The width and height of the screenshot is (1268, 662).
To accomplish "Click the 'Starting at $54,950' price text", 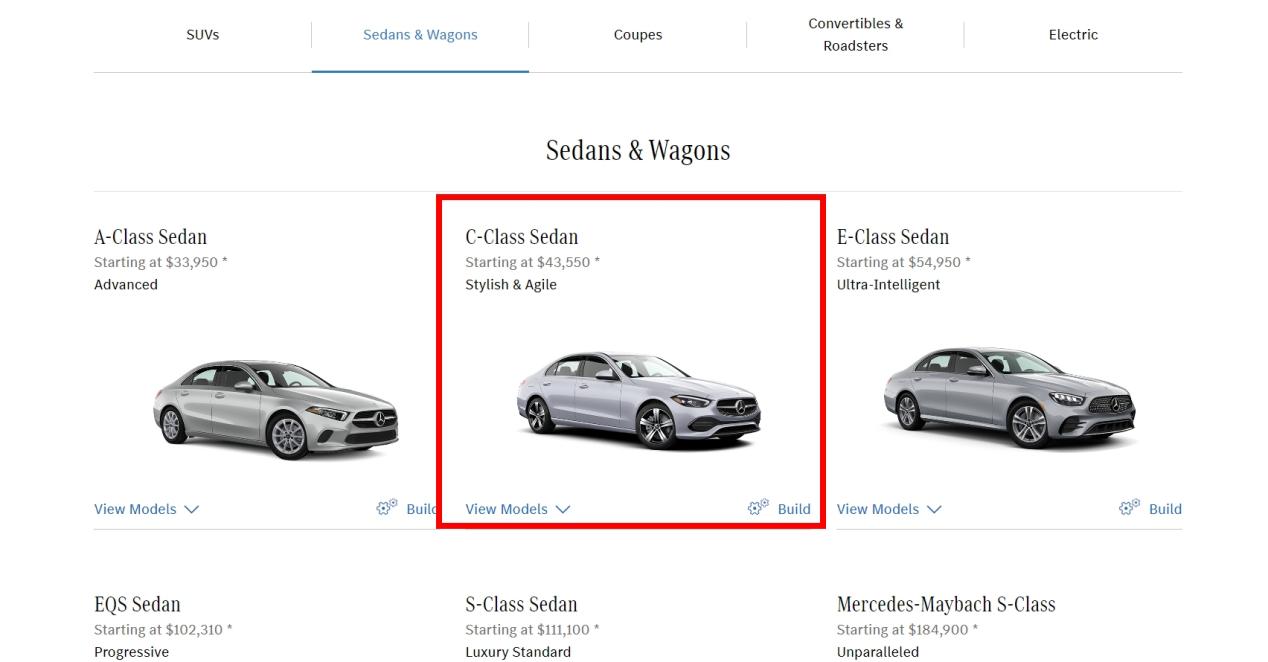I will pos(904,262).
